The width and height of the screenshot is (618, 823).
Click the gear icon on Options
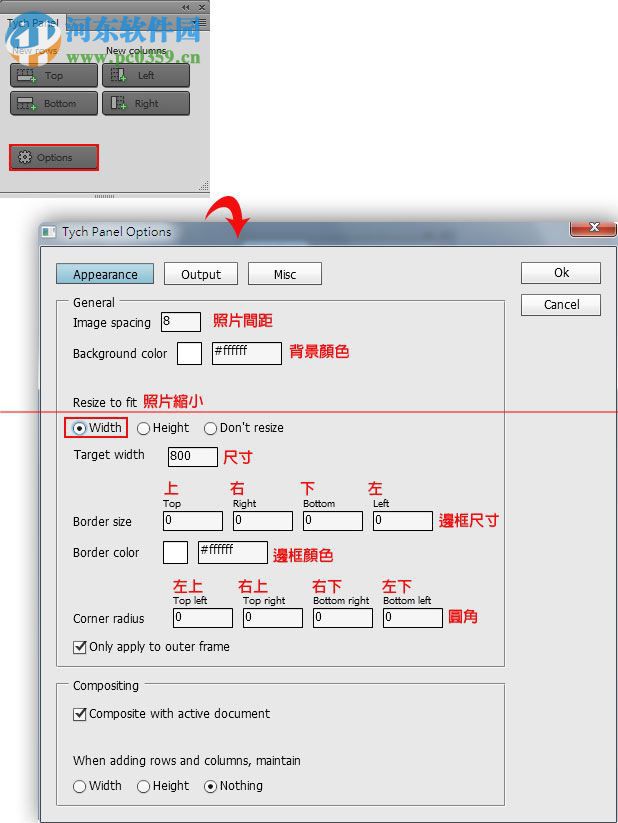[x=25, y=157]
